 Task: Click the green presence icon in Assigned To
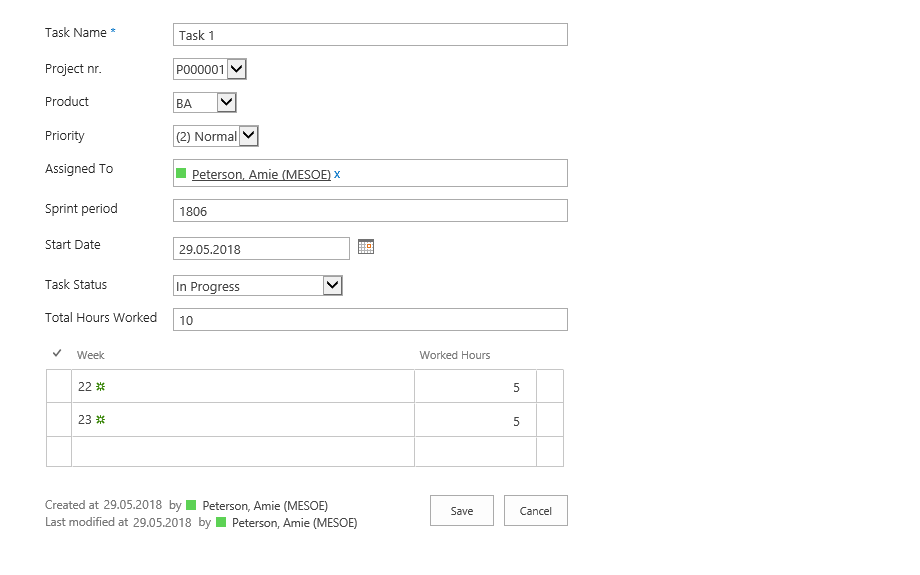click(181, 174)
